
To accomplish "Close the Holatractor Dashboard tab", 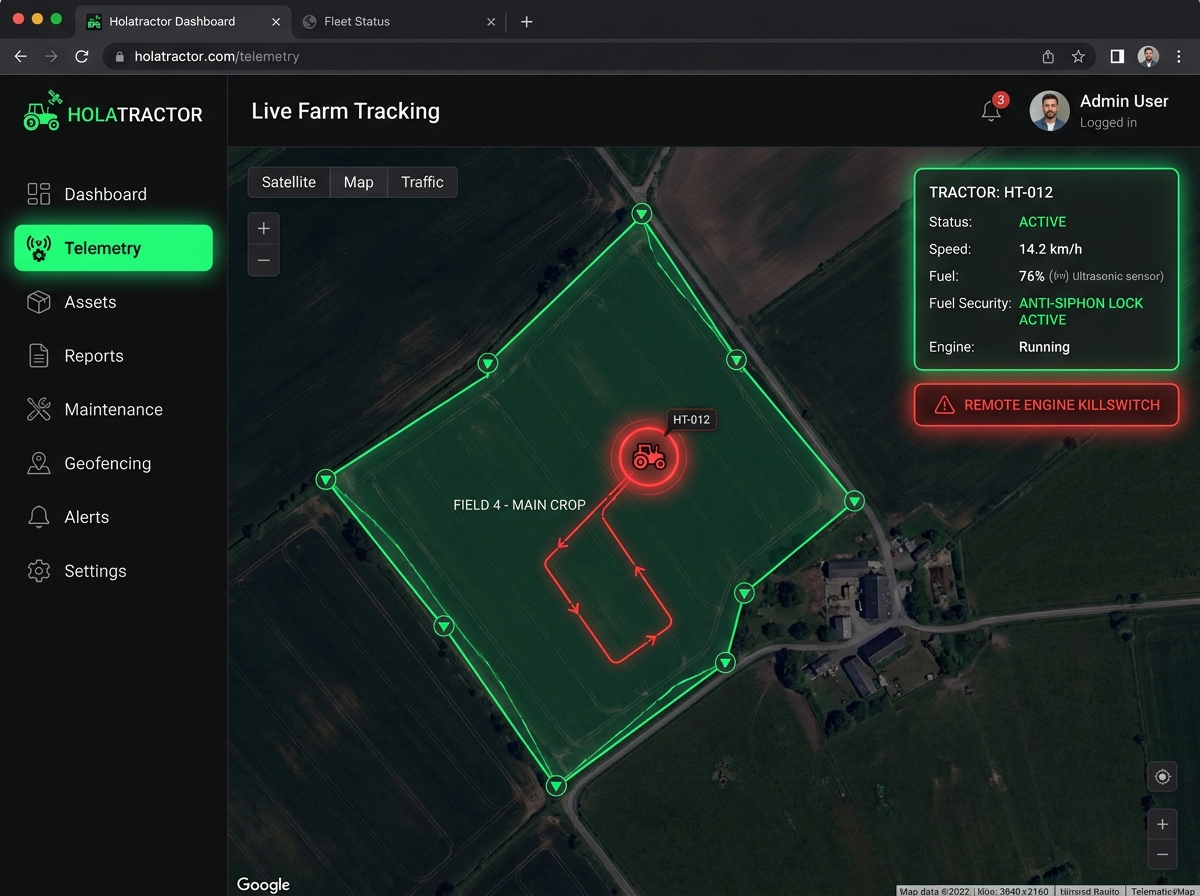I will pos(276,21).
